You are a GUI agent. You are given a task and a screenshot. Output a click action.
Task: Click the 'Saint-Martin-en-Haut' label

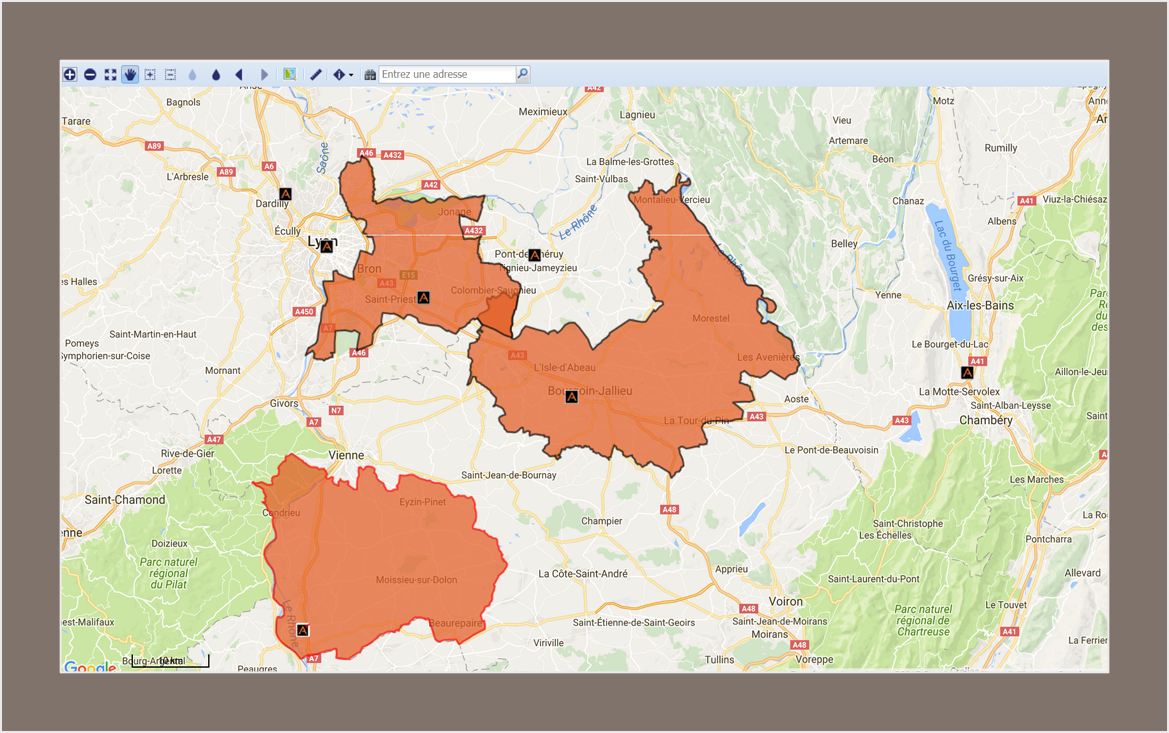pyautogui.click(x=153, y=334)
